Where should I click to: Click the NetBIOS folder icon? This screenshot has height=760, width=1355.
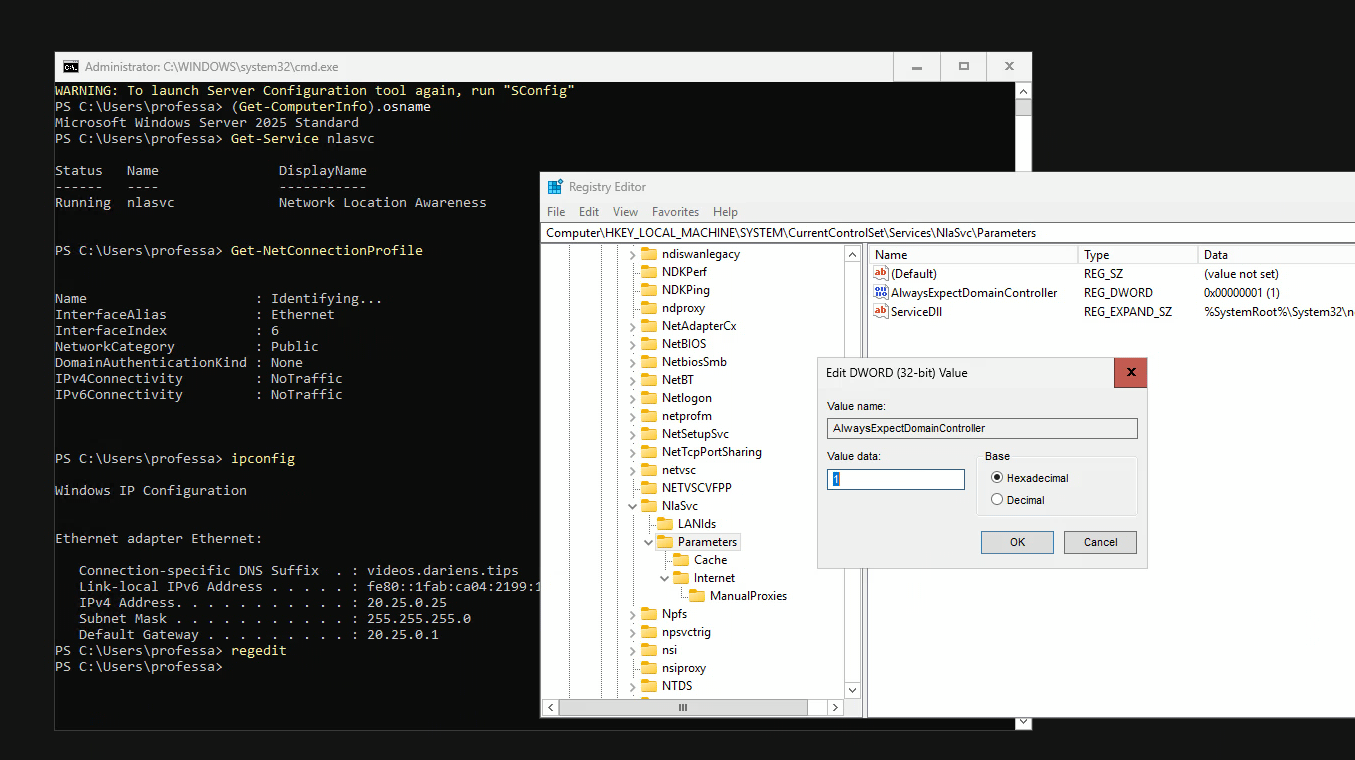coord(649,344)
